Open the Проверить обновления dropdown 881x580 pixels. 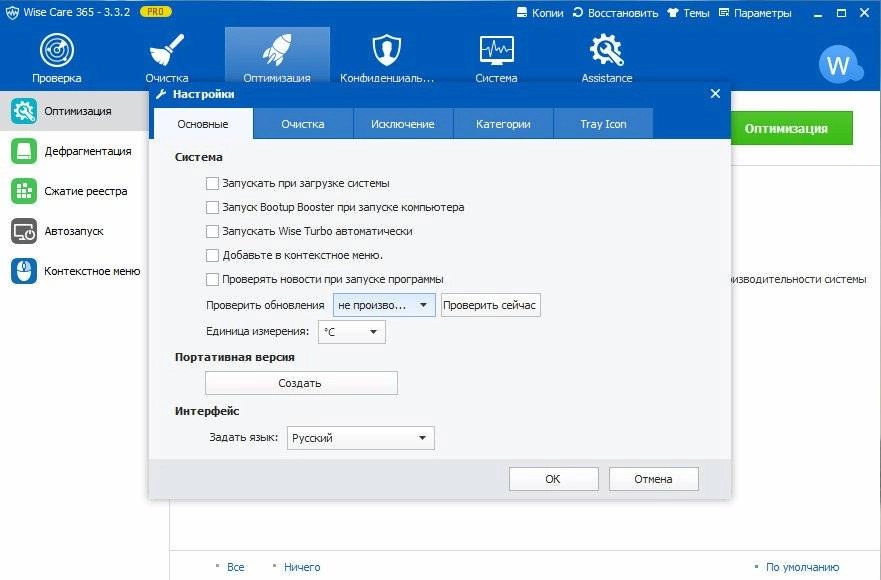(384, 305)
